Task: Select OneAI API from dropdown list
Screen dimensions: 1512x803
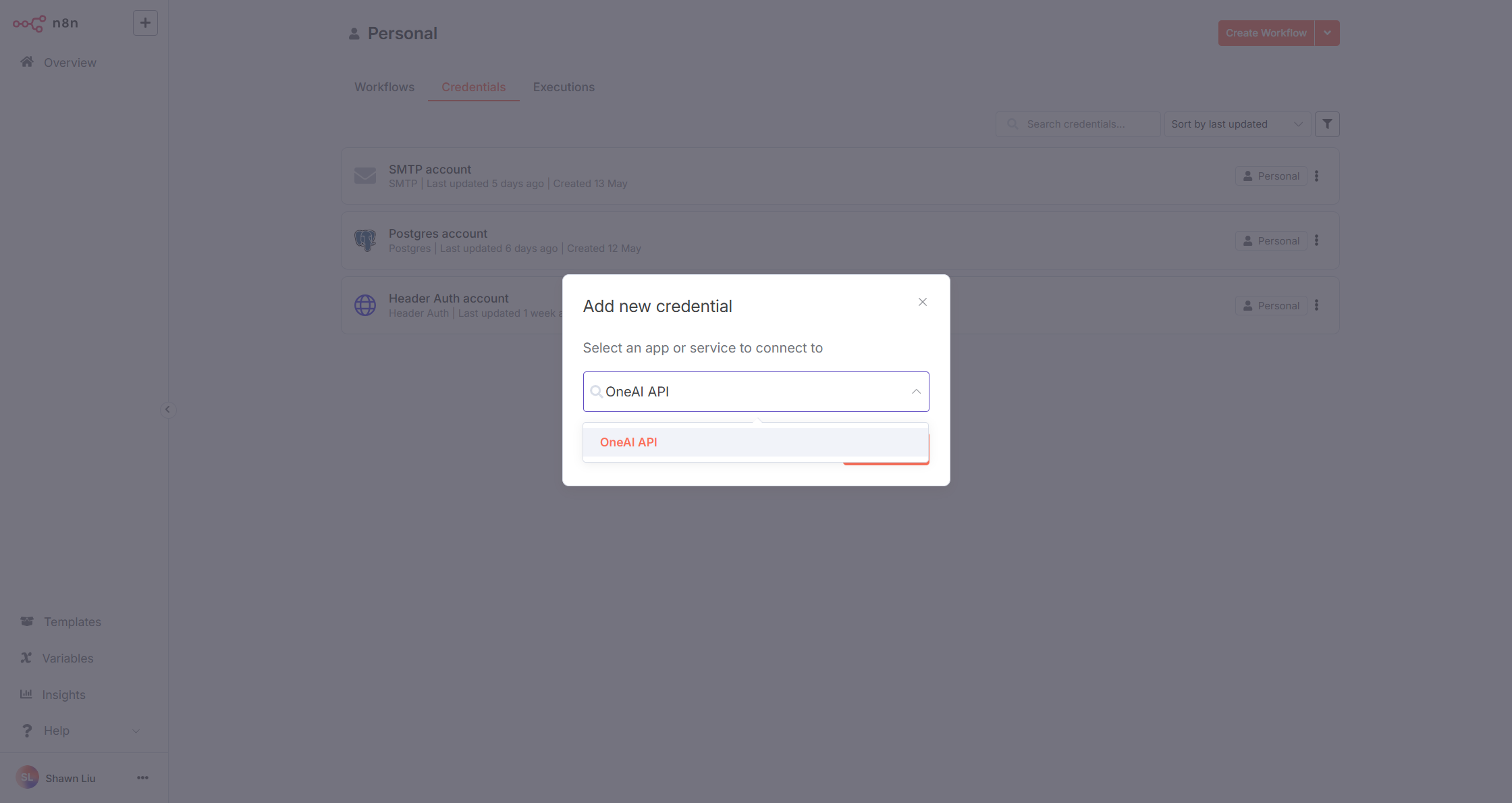Action: [628, 442]
